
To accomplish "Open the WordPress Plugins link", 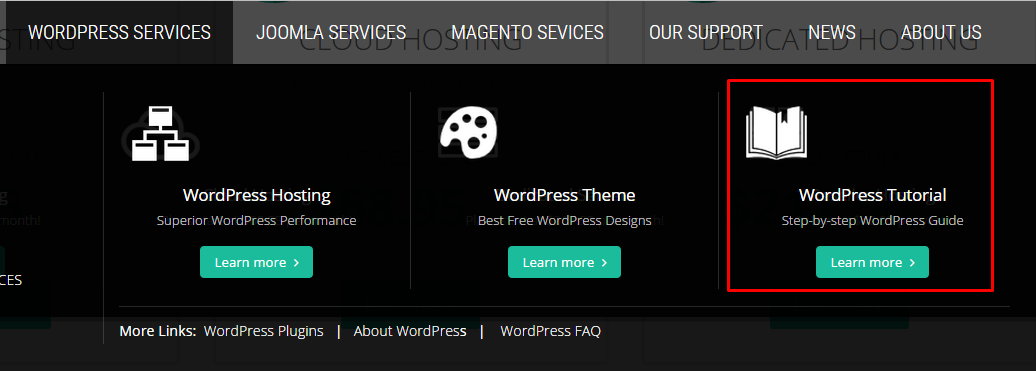I will pyautogui.click(x=264, y=331).
